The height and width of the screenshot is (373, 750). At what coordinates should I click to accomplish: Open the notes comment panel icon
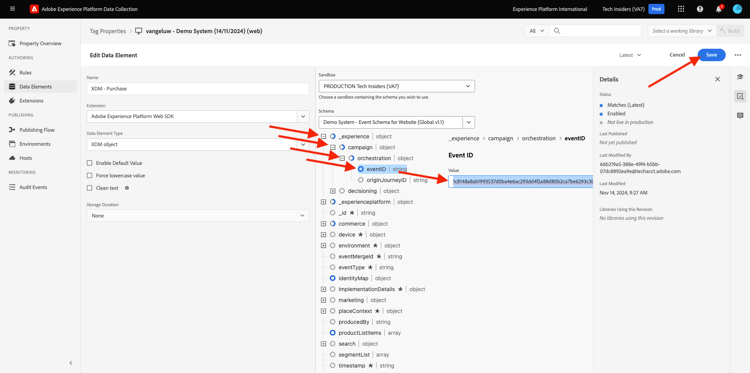tap(740, 116)
